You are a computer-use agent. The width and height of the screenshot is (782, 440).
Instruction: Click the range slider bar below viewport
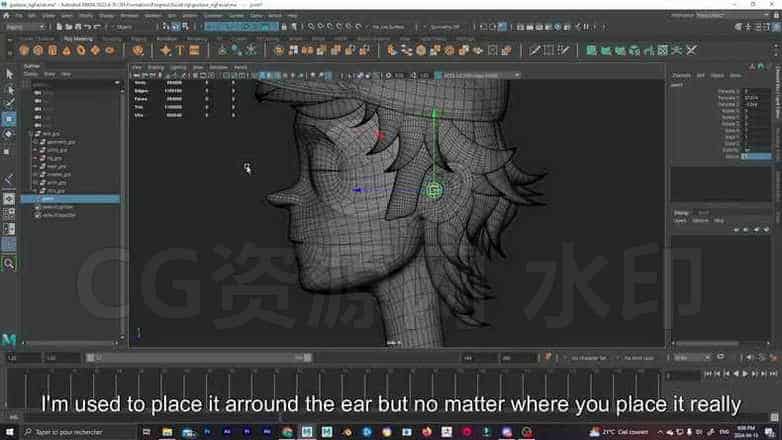(x=199, y=357)
